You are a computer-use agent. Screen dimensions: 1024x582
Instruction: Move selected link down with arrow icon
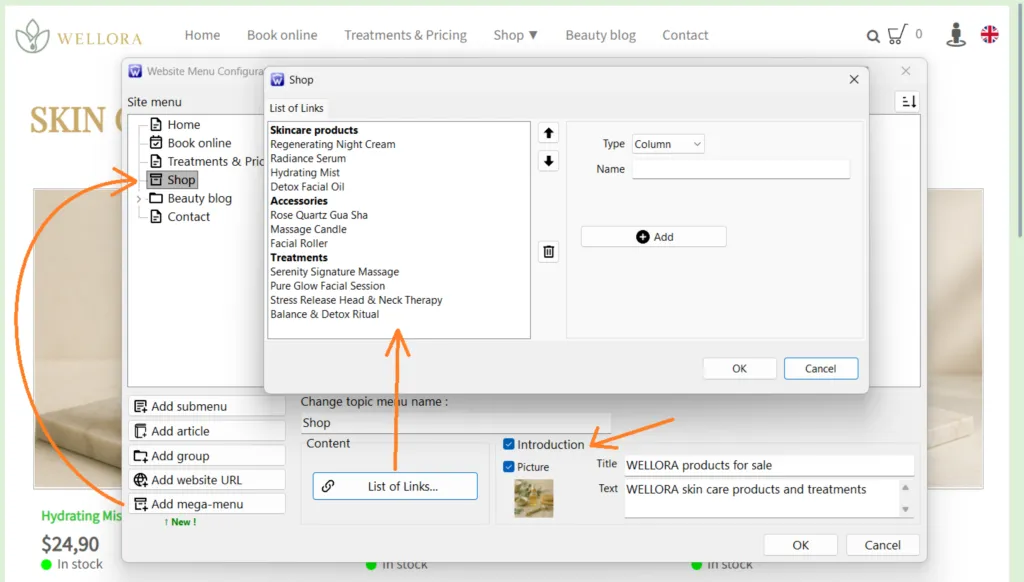[x=548, y=161]
